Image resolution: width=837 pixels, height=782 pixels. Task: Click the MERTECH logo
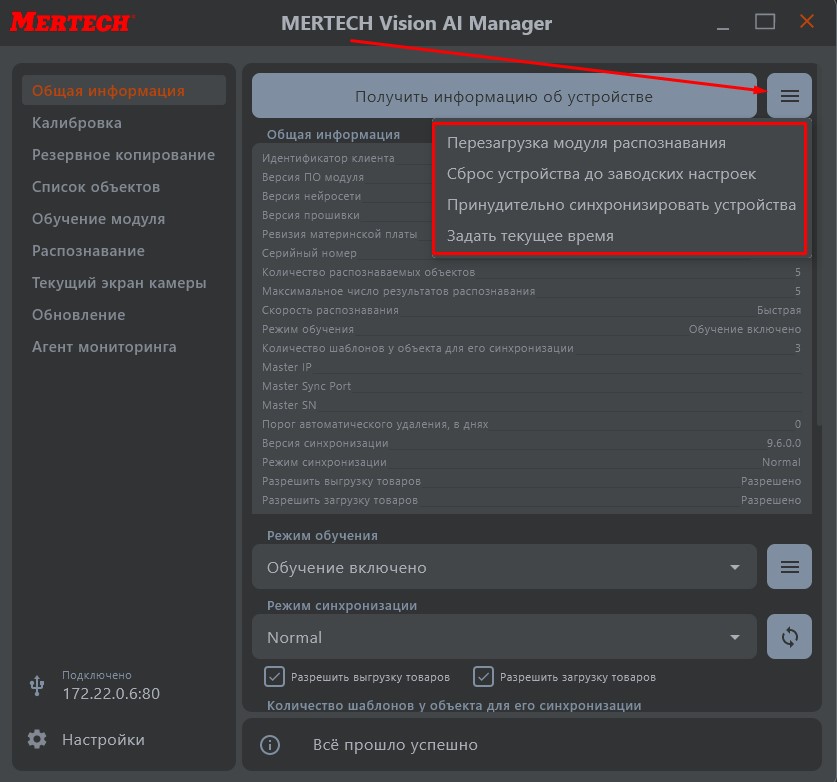73,22
